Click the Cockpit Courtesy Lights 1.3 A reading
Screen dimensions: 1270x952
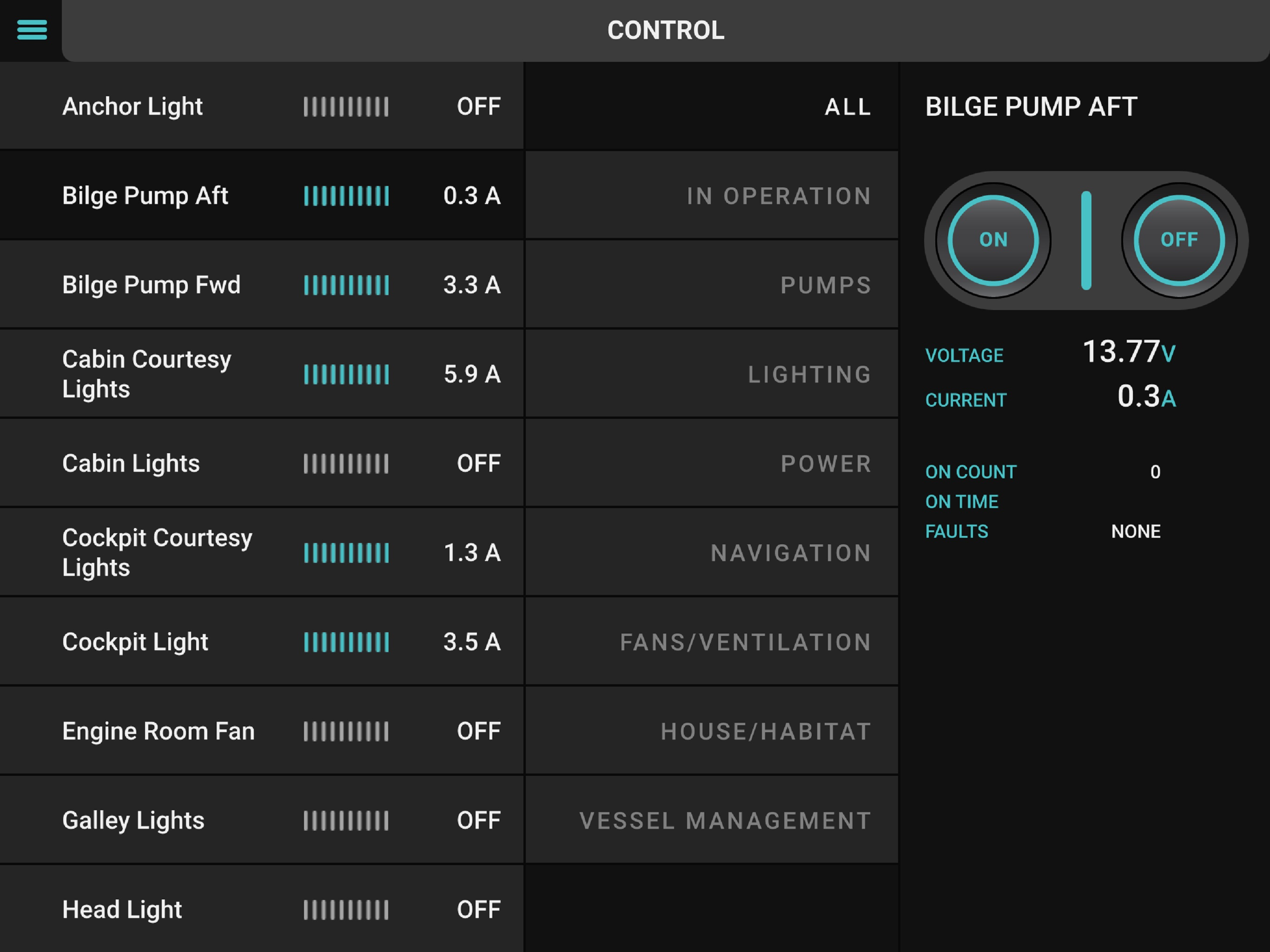pos(472,553)
